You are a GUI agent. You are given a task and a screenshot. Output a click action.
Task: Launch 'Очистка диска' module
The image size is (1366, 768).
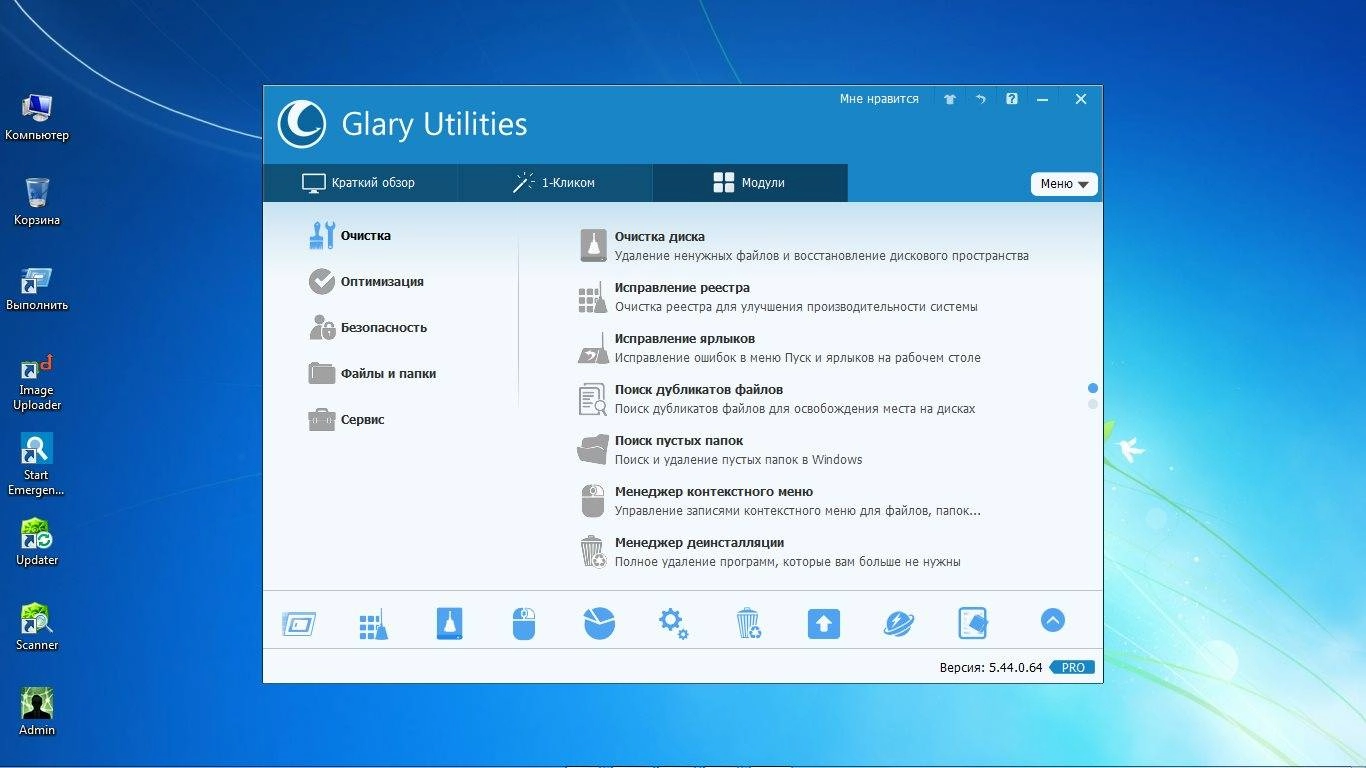pyautogui.click(x=804, y=246)
